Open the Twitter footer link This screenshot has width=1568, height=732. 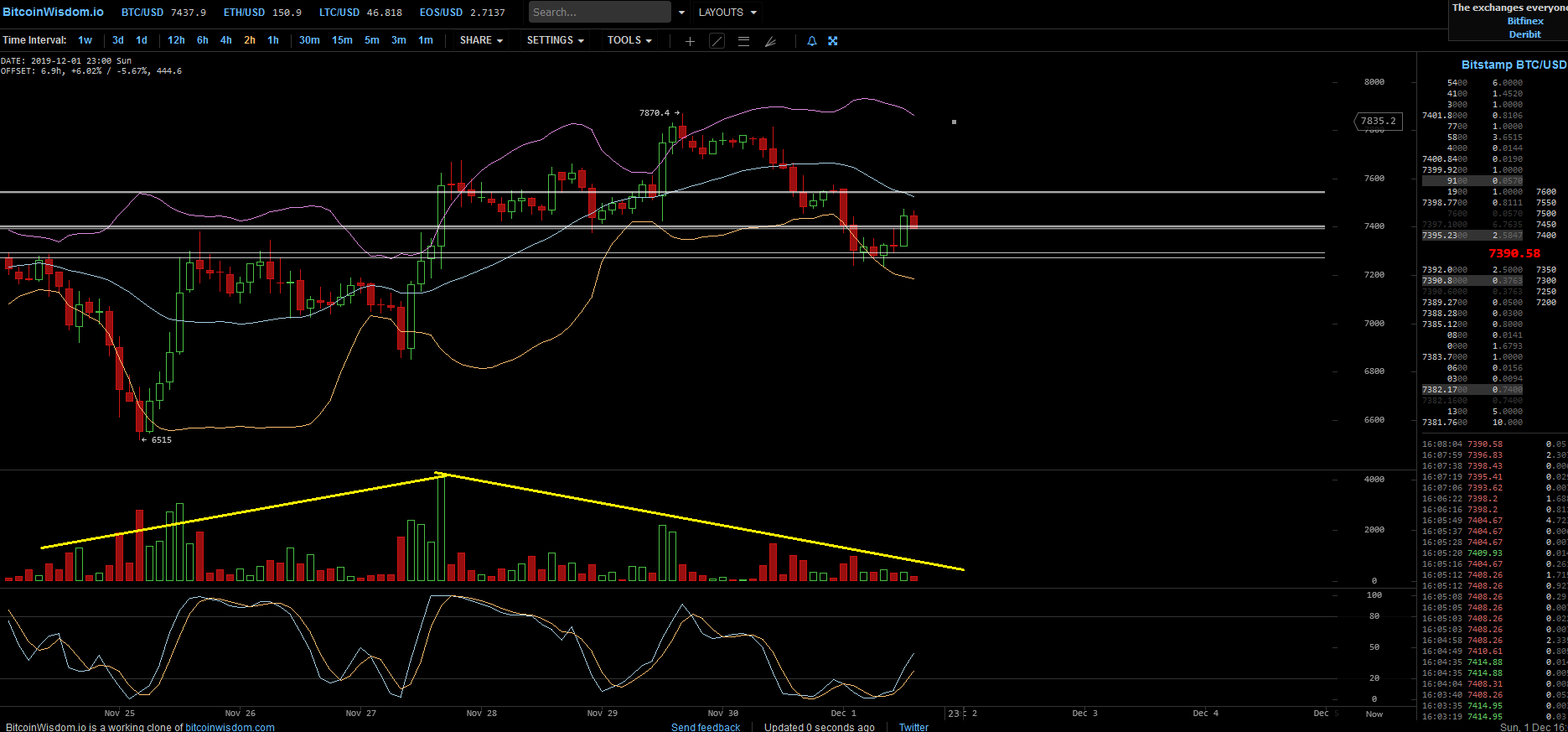point(913,727)
